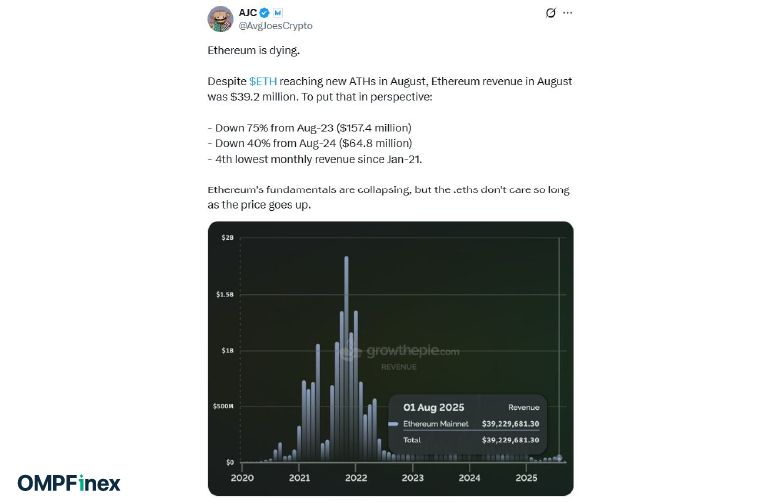Click the blue verified checkmark badge
The image size is (780, 503).
pyautogui.click(x=265, y=13)
